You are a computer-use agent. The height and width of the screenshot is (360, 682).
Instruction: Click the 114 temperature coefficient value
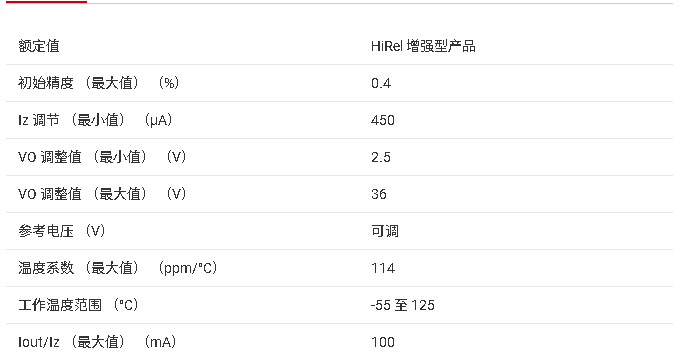pyautogui.click(x=383, y=268)
